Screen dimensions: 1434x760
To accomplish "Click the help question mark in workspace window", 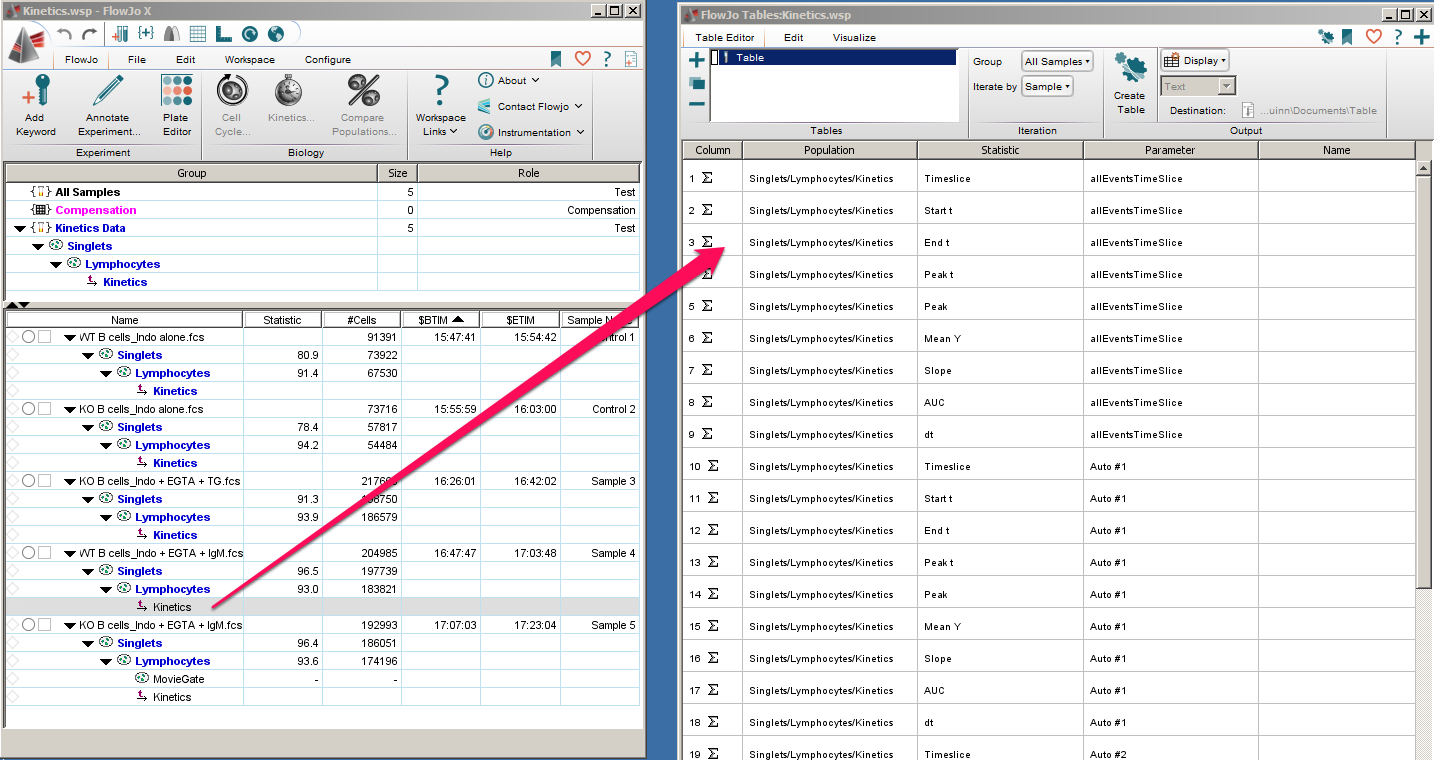I will click(607, 59).
